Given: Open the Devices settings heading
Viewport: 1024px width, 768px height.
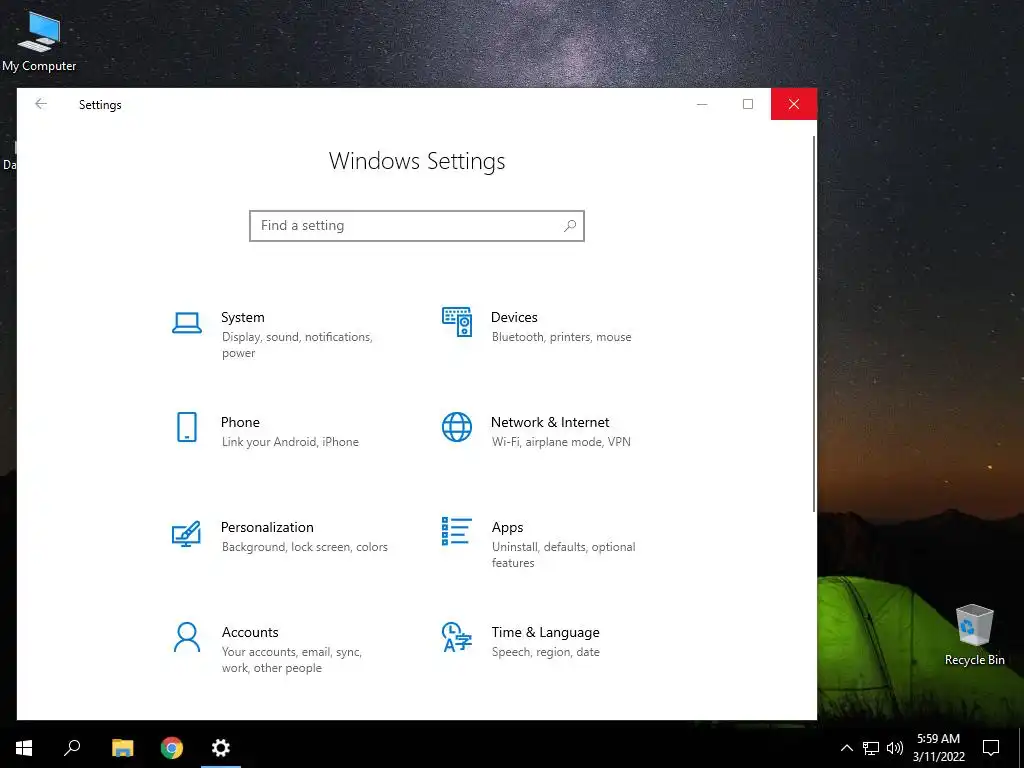Looking at the screenshot, I should (514, 317).
